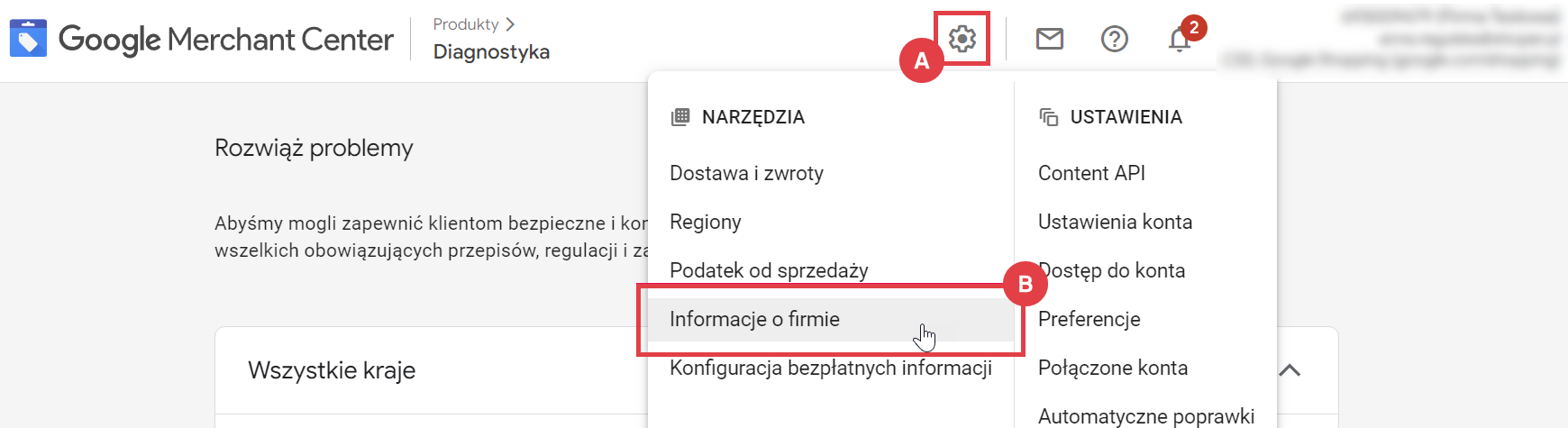Image resolution: width=1568 pixels, height=428 pixels.
Task: Click the help question mark icon
Action: (1114, 39)
